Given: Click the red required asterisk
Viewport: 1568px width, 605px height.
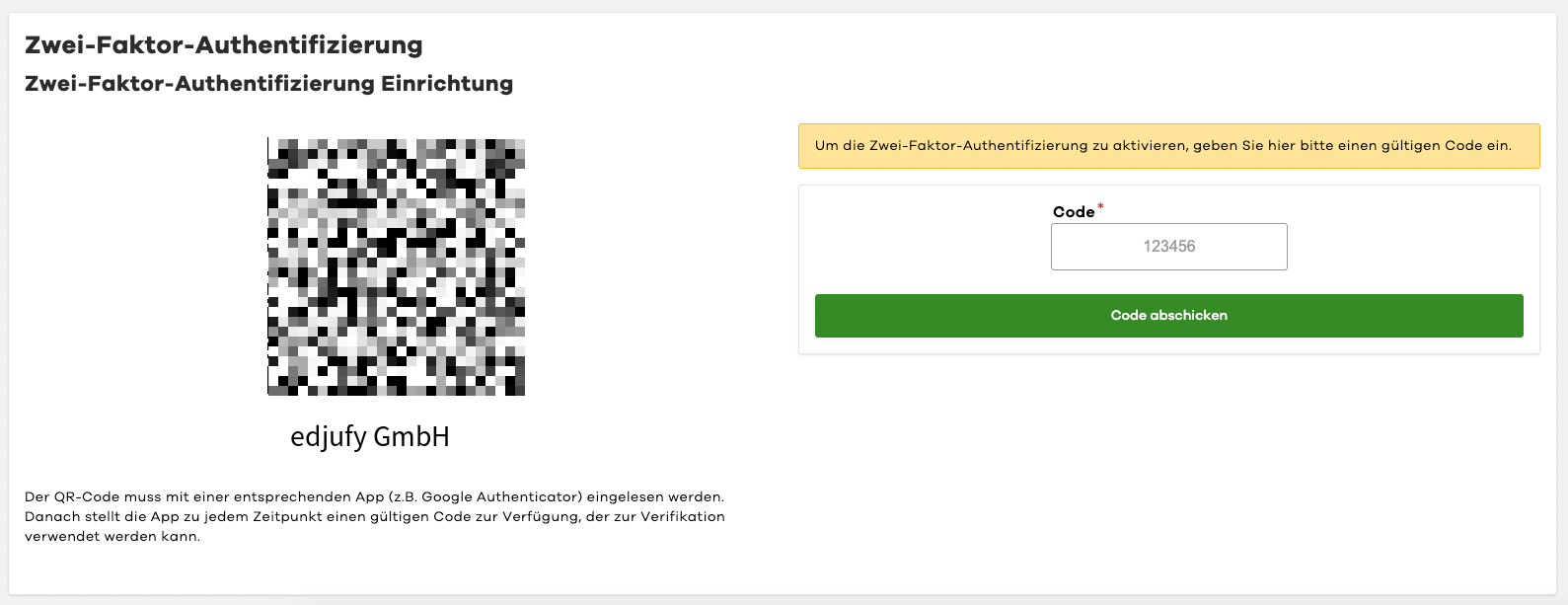Looking at the screenshot, I should click(x=1100, y=207).
